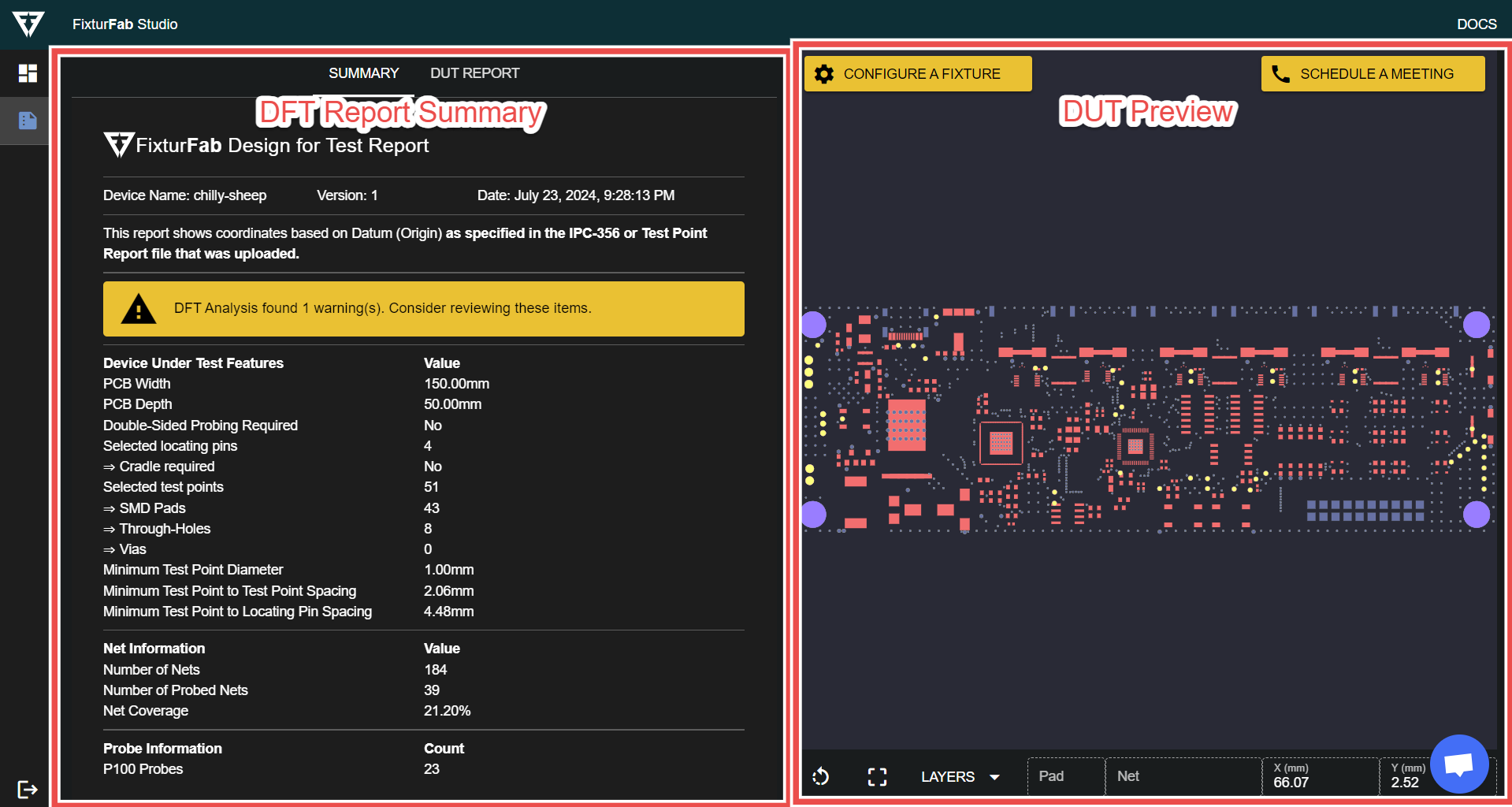1512x807 pixels.
Task: Click 'Selected locating pins' row label
Action: click(x=170, y=446)
